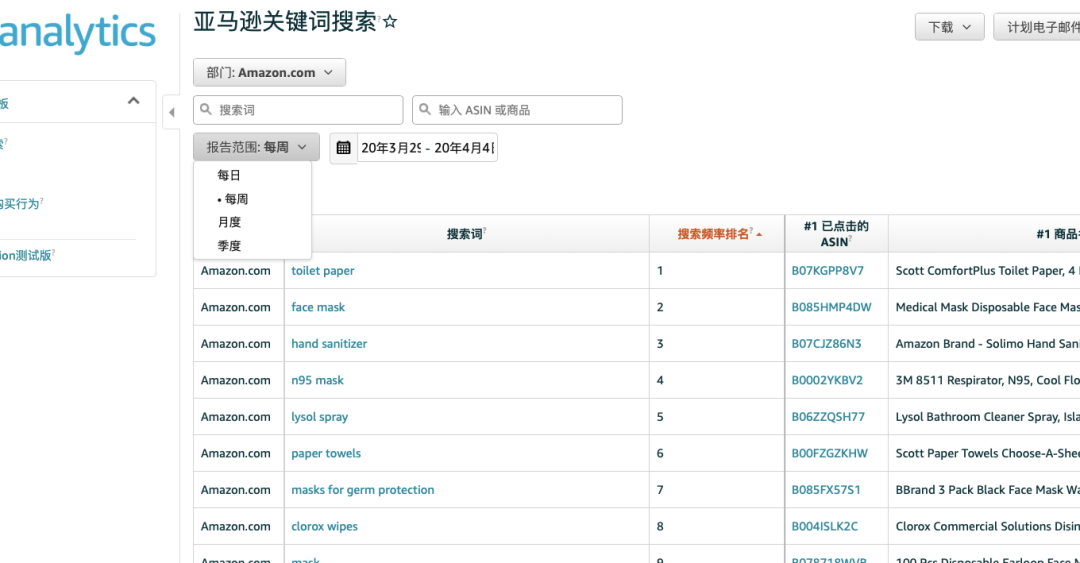Screen dimensions: 1080x563
Task: Open the 部门: Amazon.com dropdown
Action: click(x=269, y=72)
